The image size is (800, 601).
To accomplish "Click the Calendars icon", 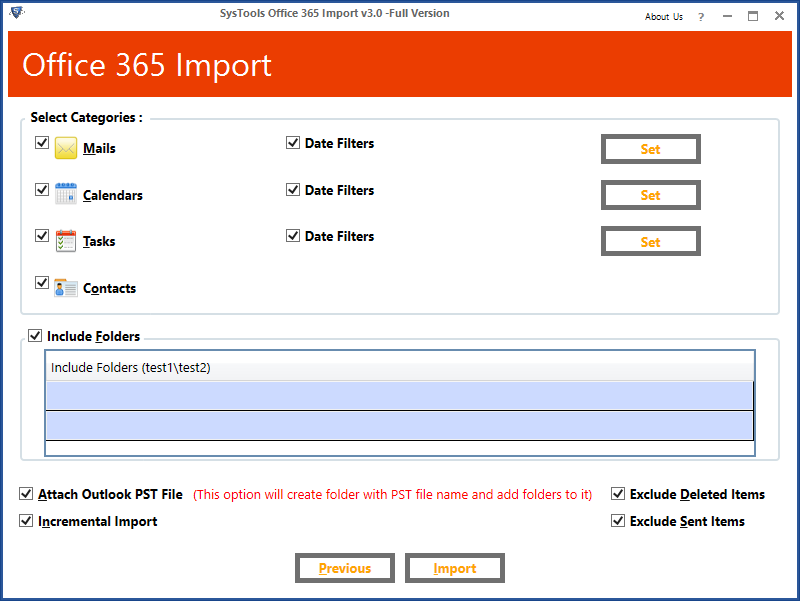I will click(x=65, y=194).
